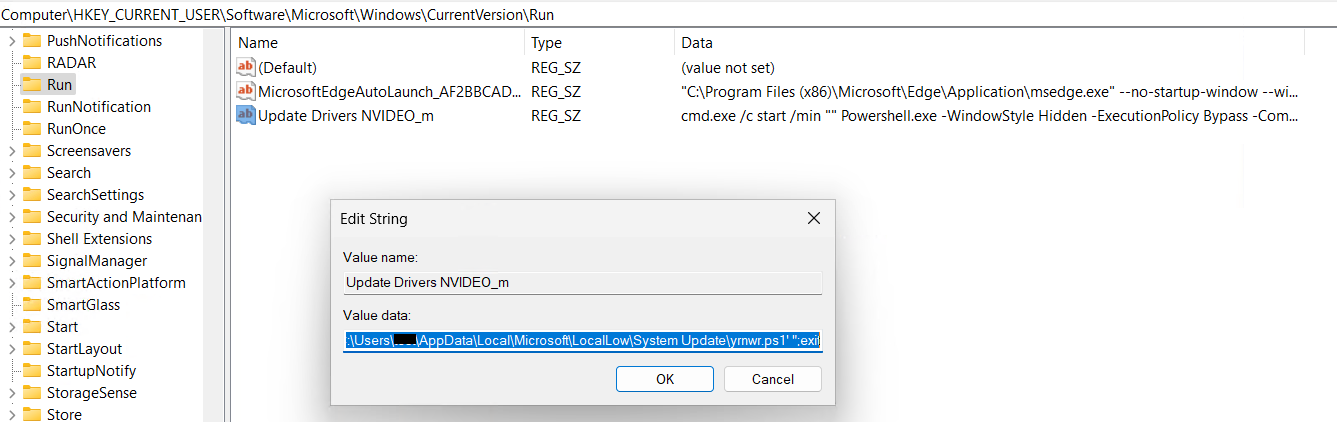Click the Update Drivers NVIDEO_m value icon
1337x422 pixels.
click(246, 116)
